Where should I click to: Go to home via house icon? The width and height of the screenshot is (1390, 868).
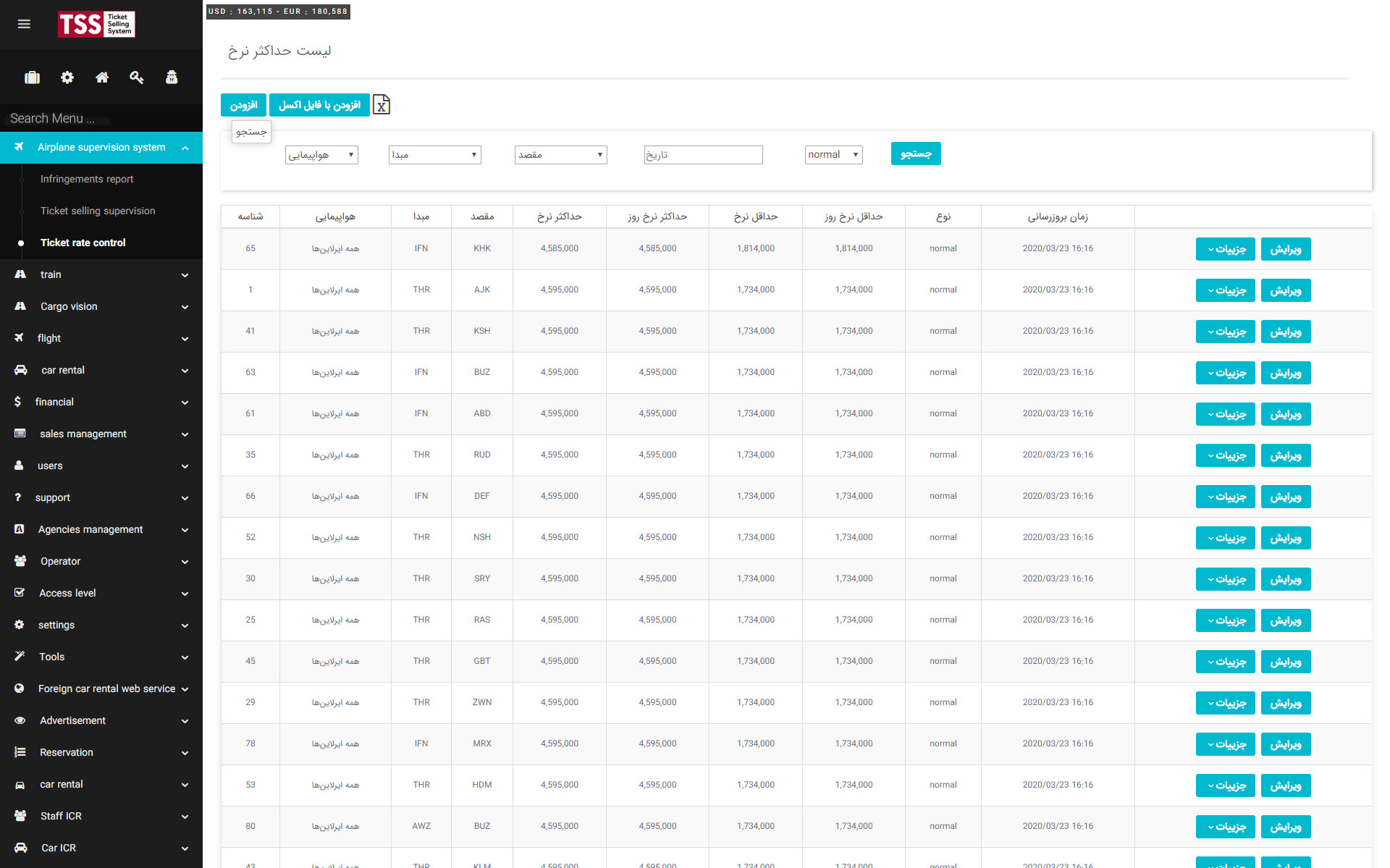102,77
